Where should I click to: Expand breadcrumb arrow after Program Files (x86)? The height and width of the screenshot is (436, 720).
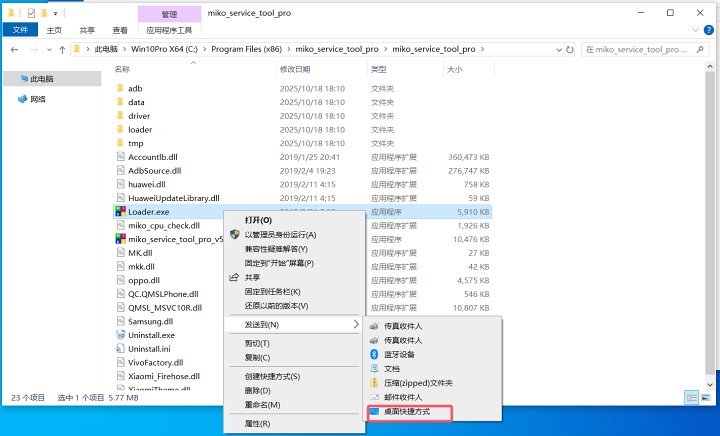289,49
